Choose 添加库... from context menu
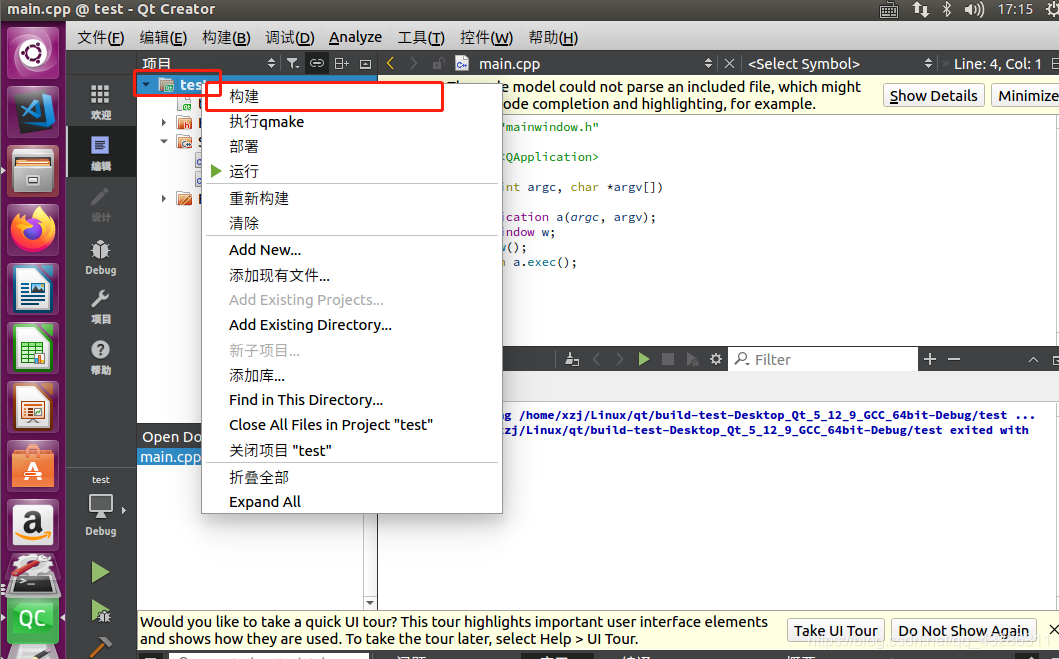Screen dimensions: 1059x659 351,375
